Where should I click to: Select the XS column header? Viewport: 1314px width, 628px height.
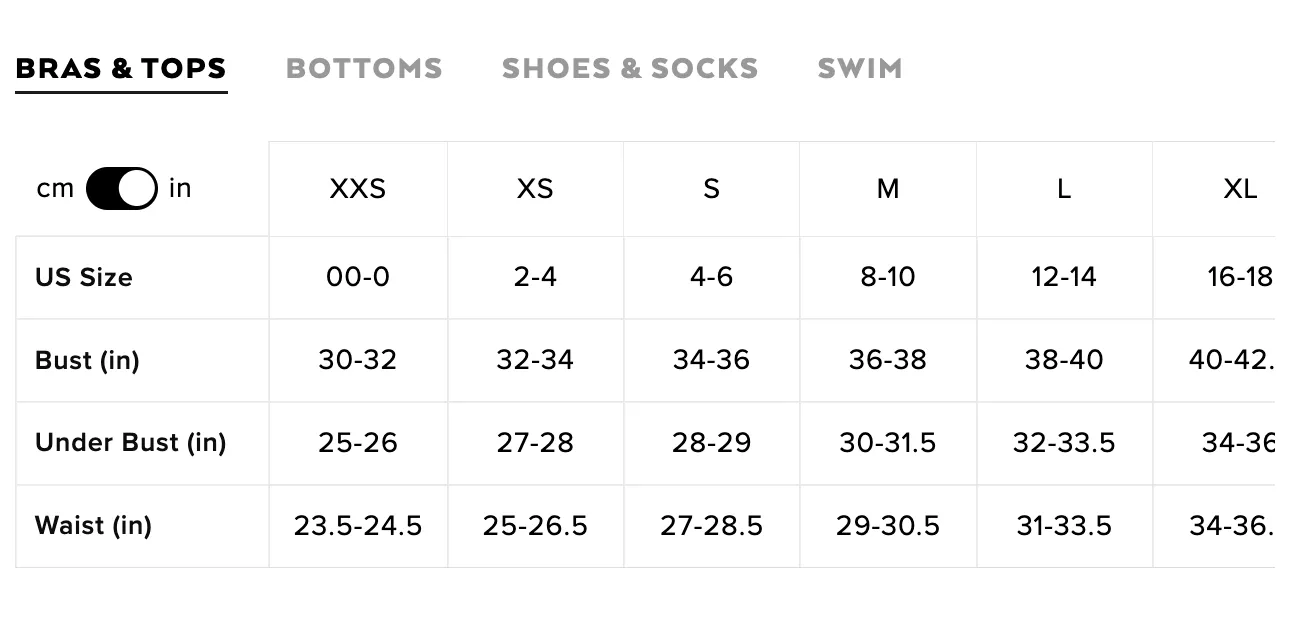[535, 188]
